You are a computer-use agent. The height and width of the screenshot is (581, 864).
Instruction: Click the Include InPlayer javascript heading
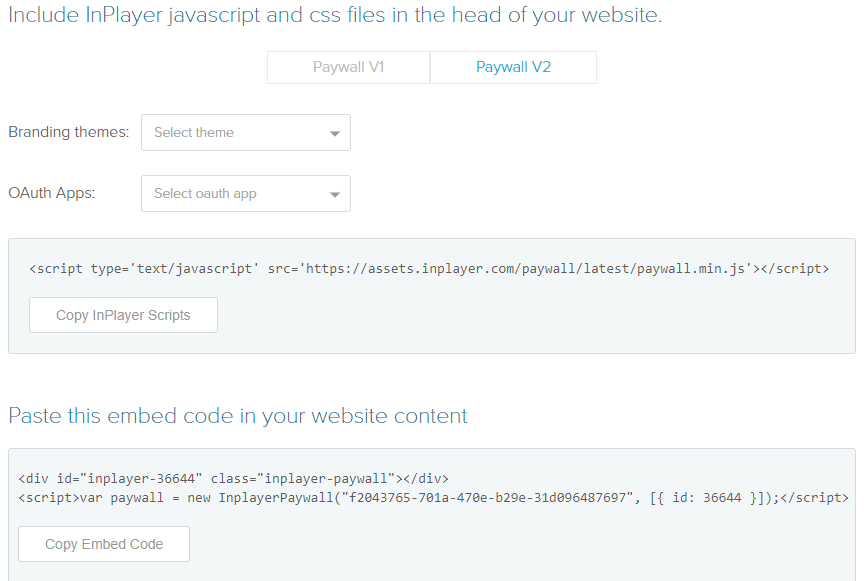[x=335, y=15]
